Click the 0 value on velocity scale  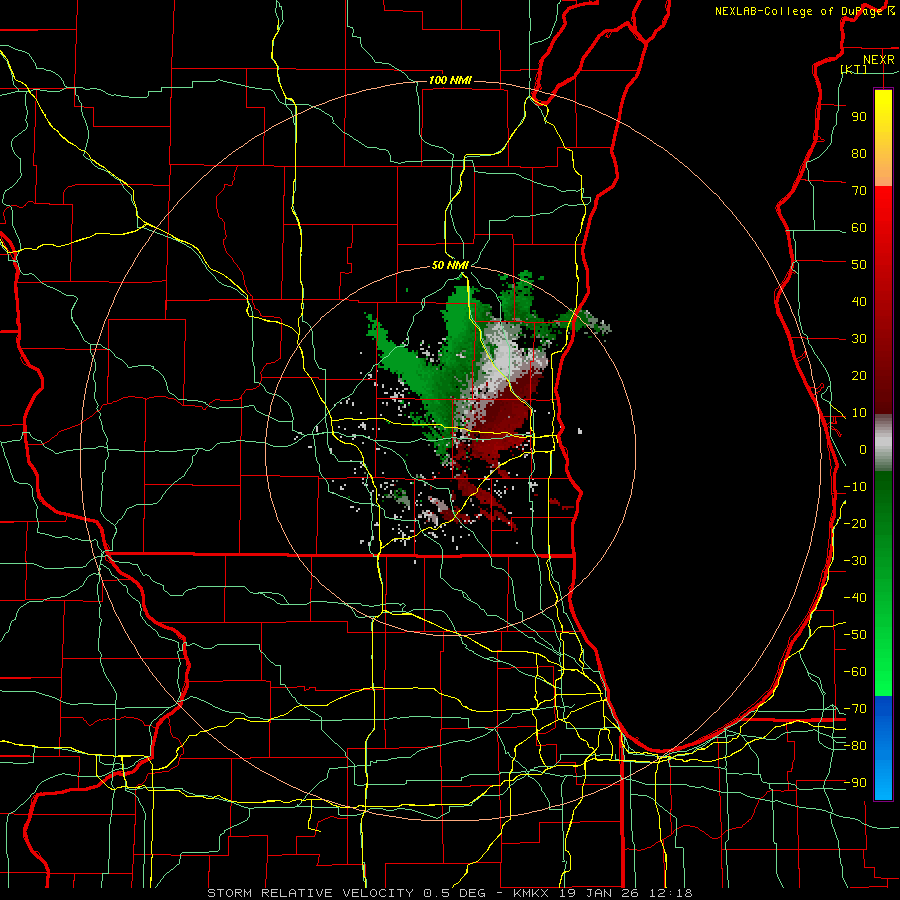pyautogui.click(x=863, y=449)
